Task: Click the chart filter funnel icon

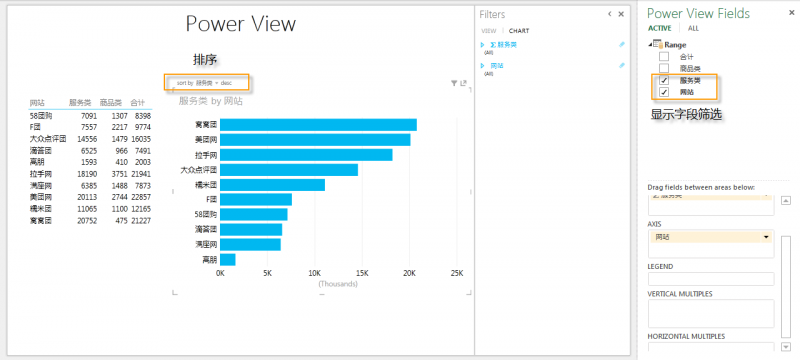Action: click(x=454, y=84)
